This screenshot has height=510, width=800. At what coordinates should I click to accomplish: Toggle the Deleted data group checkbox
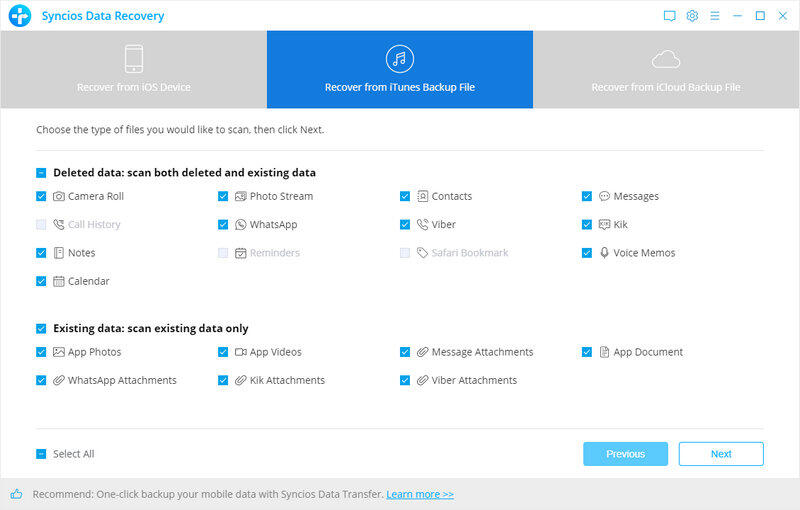41,173
